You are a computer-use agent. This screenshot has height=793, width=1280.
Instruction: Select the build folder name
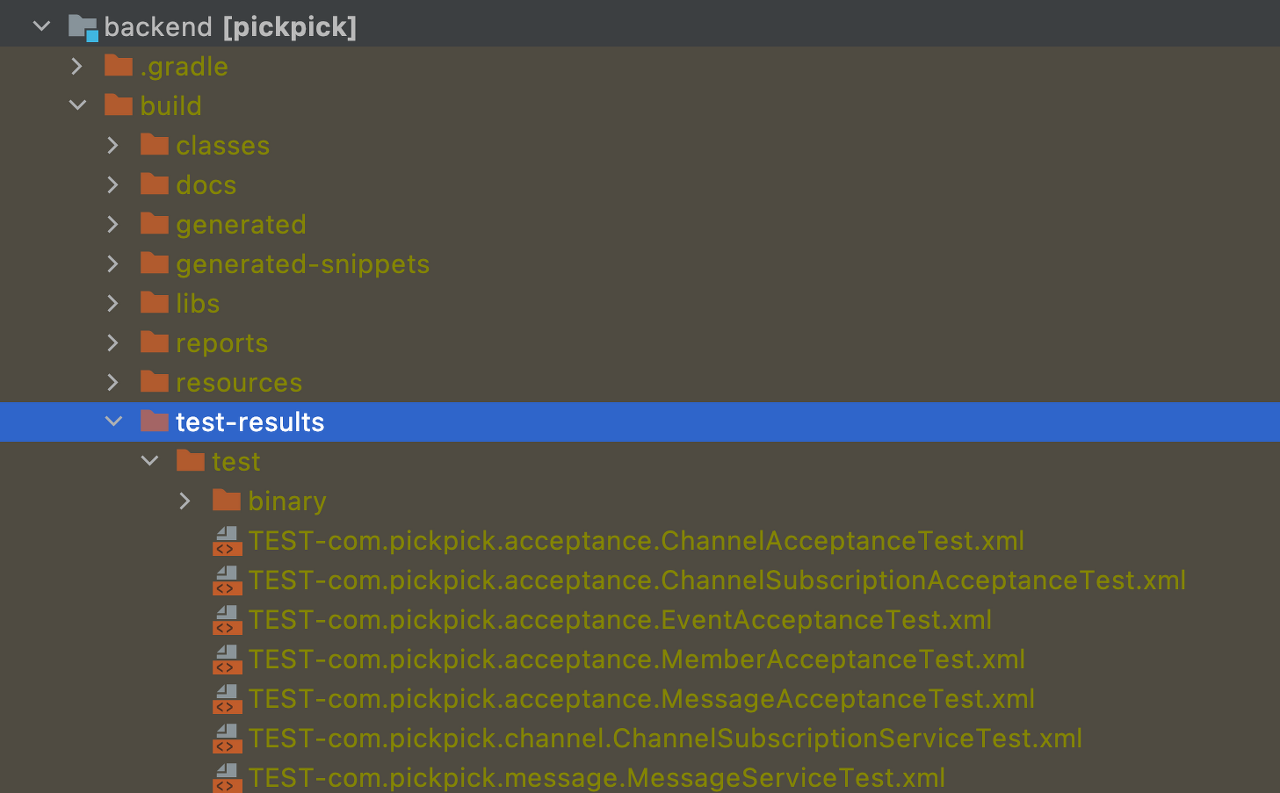(171, 106)
